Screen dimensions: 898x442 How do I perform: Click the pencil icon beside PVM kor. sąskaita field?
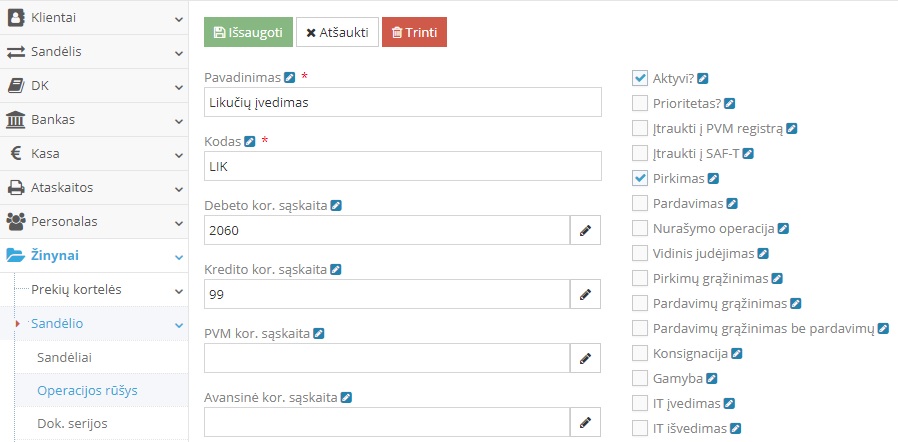pos(585,358)
